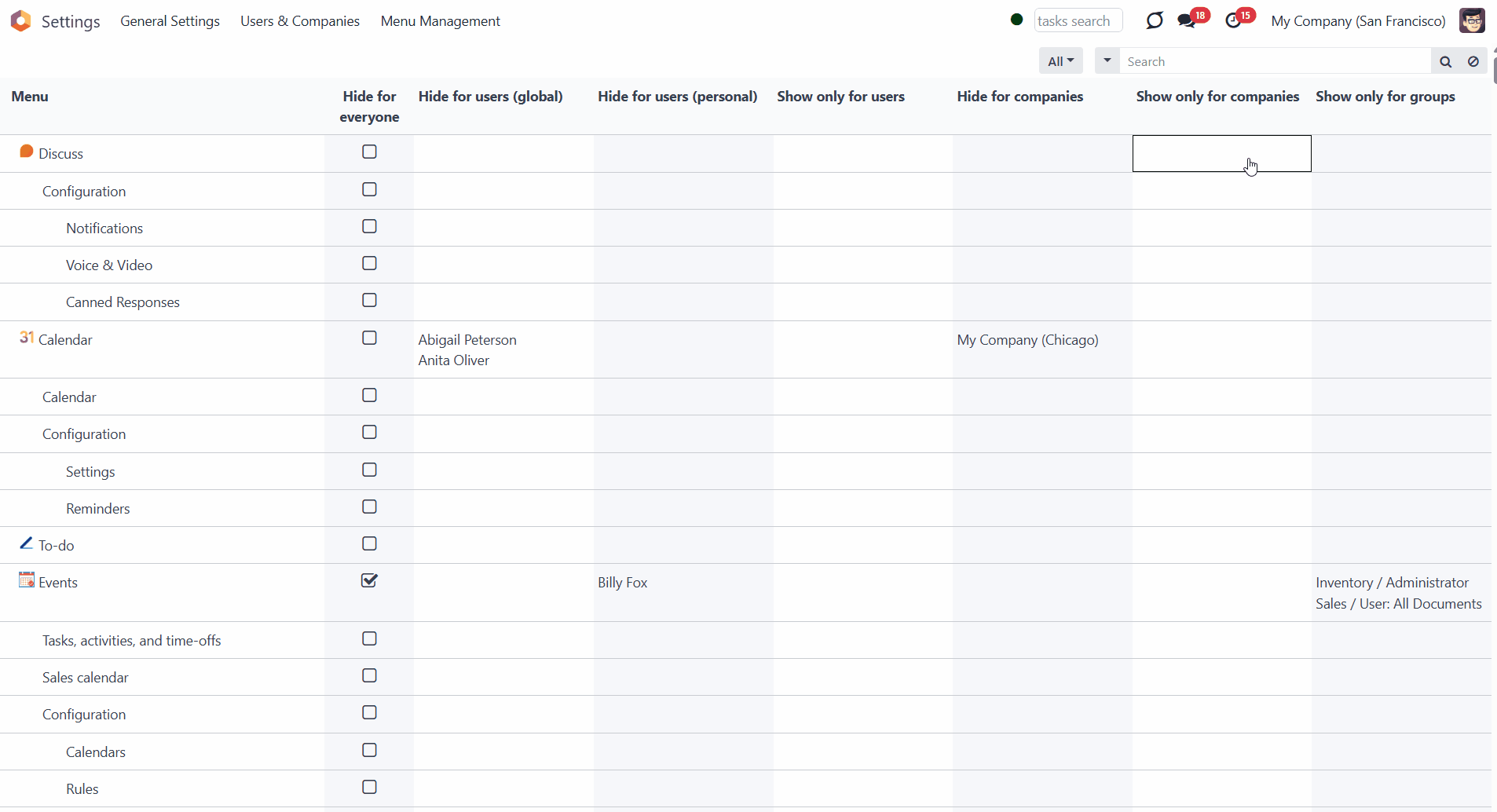Click the Hide for companies column header

(x=1019, y=97)
